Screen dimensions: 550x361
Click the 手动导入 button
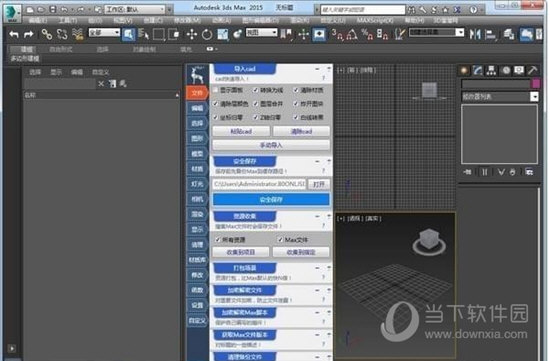[x=271, y=145]
